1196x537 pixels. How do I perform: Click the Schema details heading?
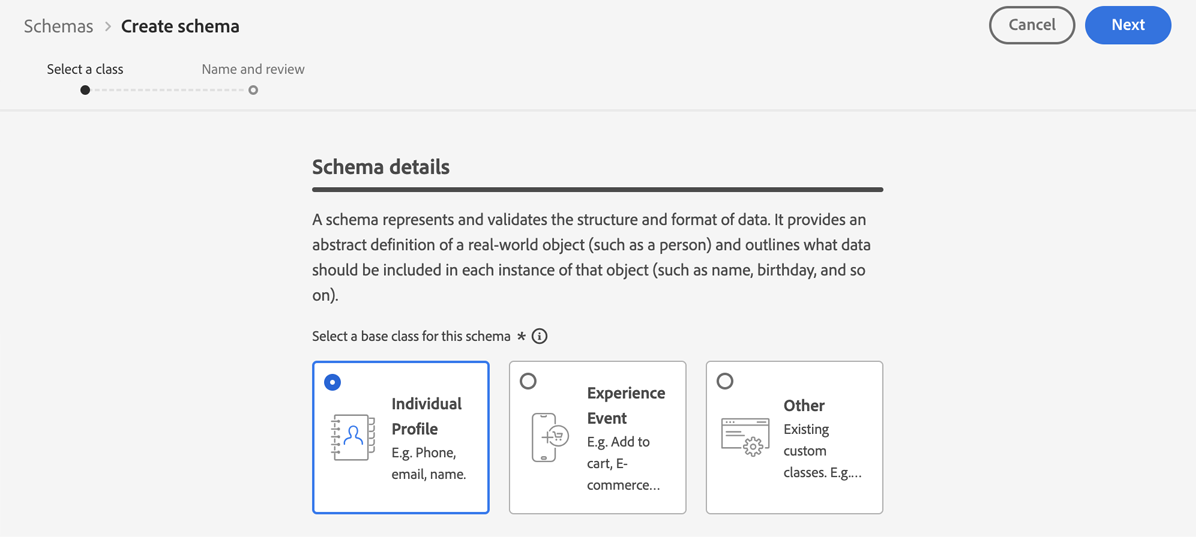click(x=381, y=167)
